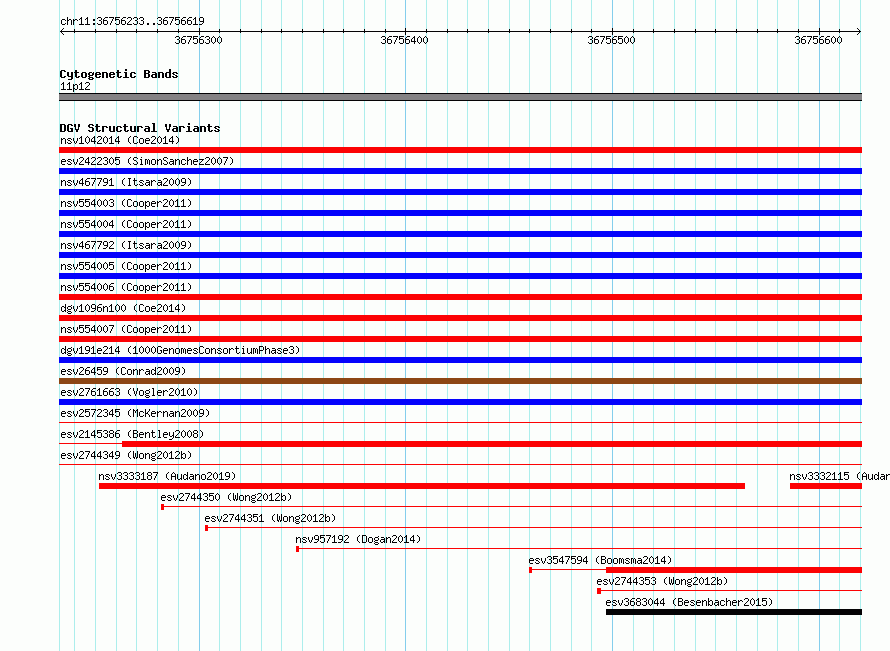This screenshot has height=651, width=890.
Task: Click ruler position 36756400
Action: (405, 40)
